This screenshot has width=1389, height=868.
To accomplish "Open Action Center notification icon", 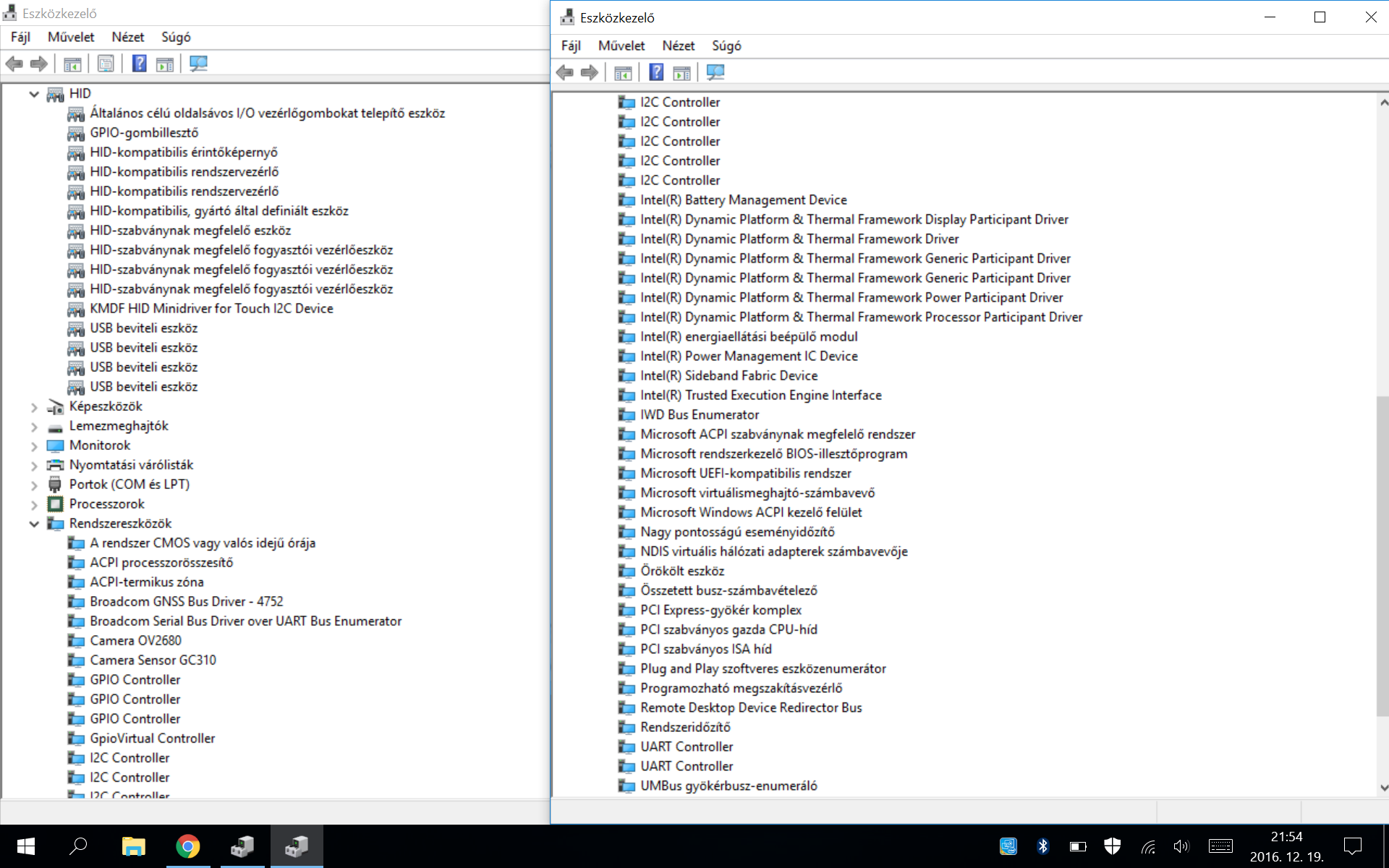I will click(x=1353, y=846).
